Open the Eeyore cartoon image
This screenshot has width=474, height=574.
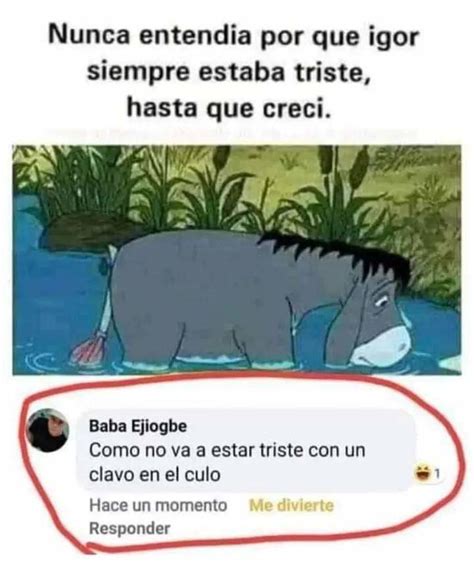tap(237, 260)
